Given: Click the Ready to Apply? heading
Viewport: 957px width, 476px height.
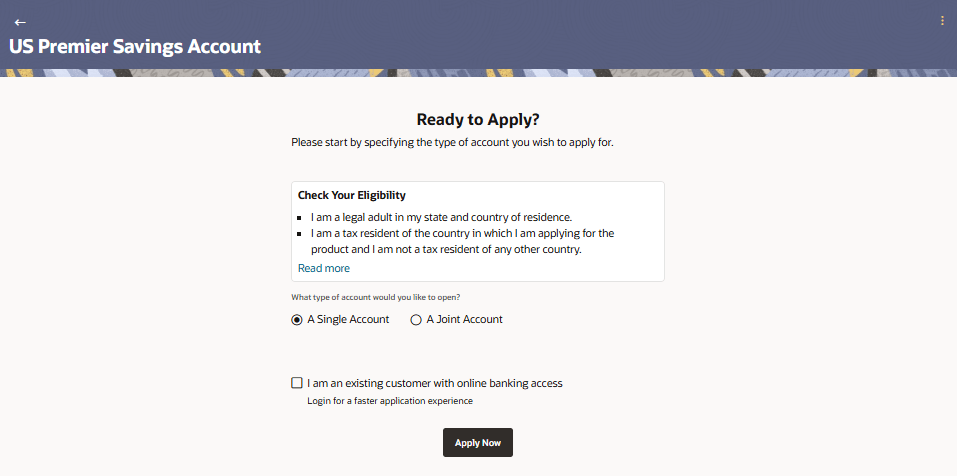Looking at the screenshot, I should [478, 120].
